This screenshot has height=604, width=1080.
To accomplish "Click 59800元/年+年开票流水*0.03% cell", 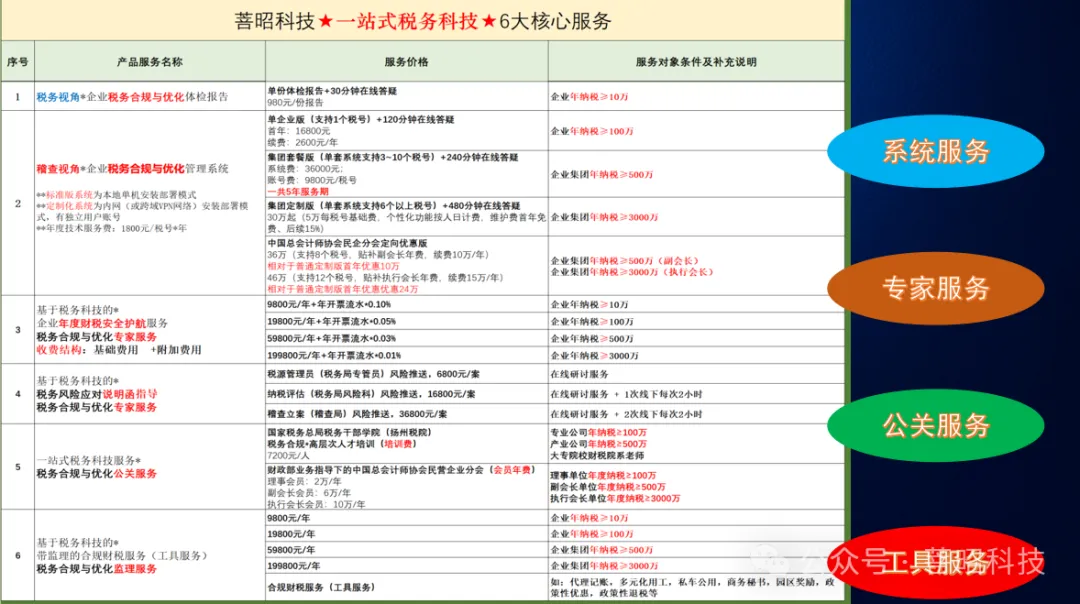I will (406, 339).
